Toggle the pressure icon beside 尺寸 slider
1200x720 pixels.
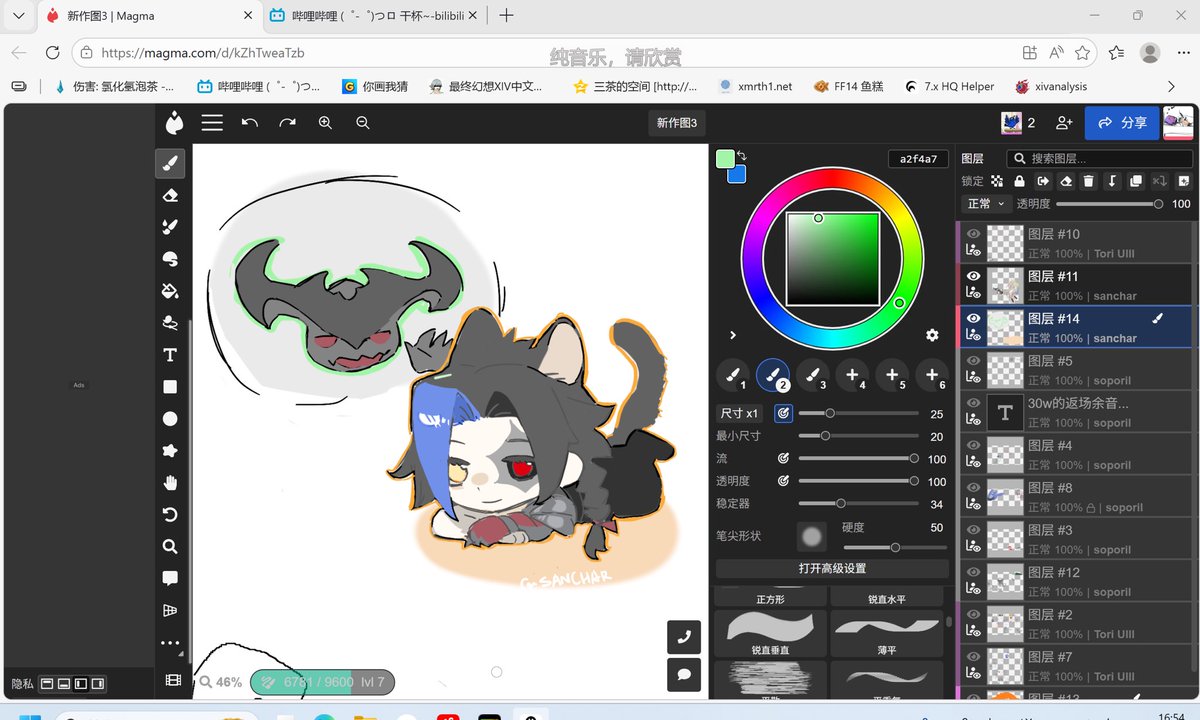783,413
